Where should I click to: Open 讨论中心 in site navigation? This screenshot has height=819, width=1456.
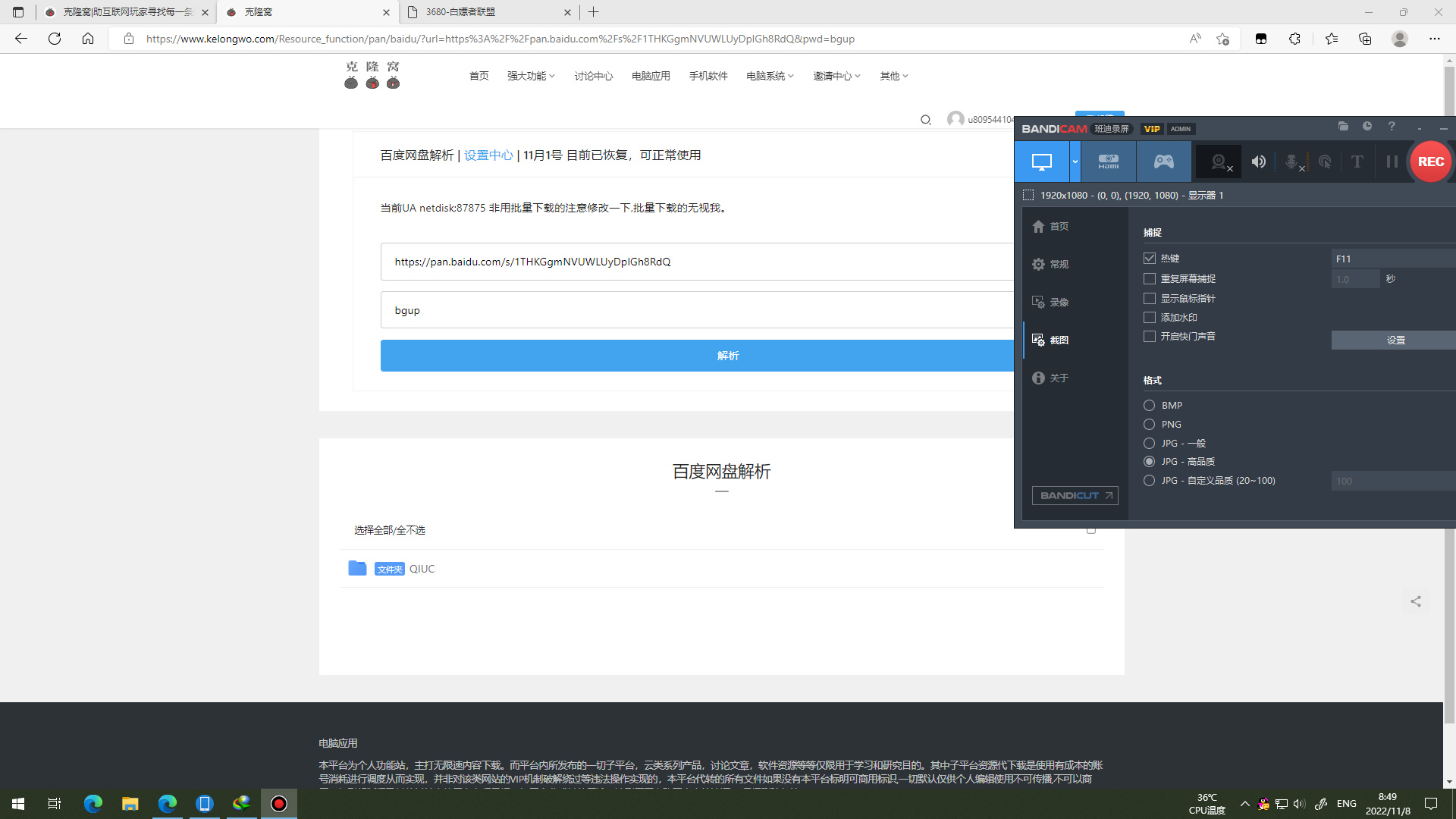pos(594,76)
